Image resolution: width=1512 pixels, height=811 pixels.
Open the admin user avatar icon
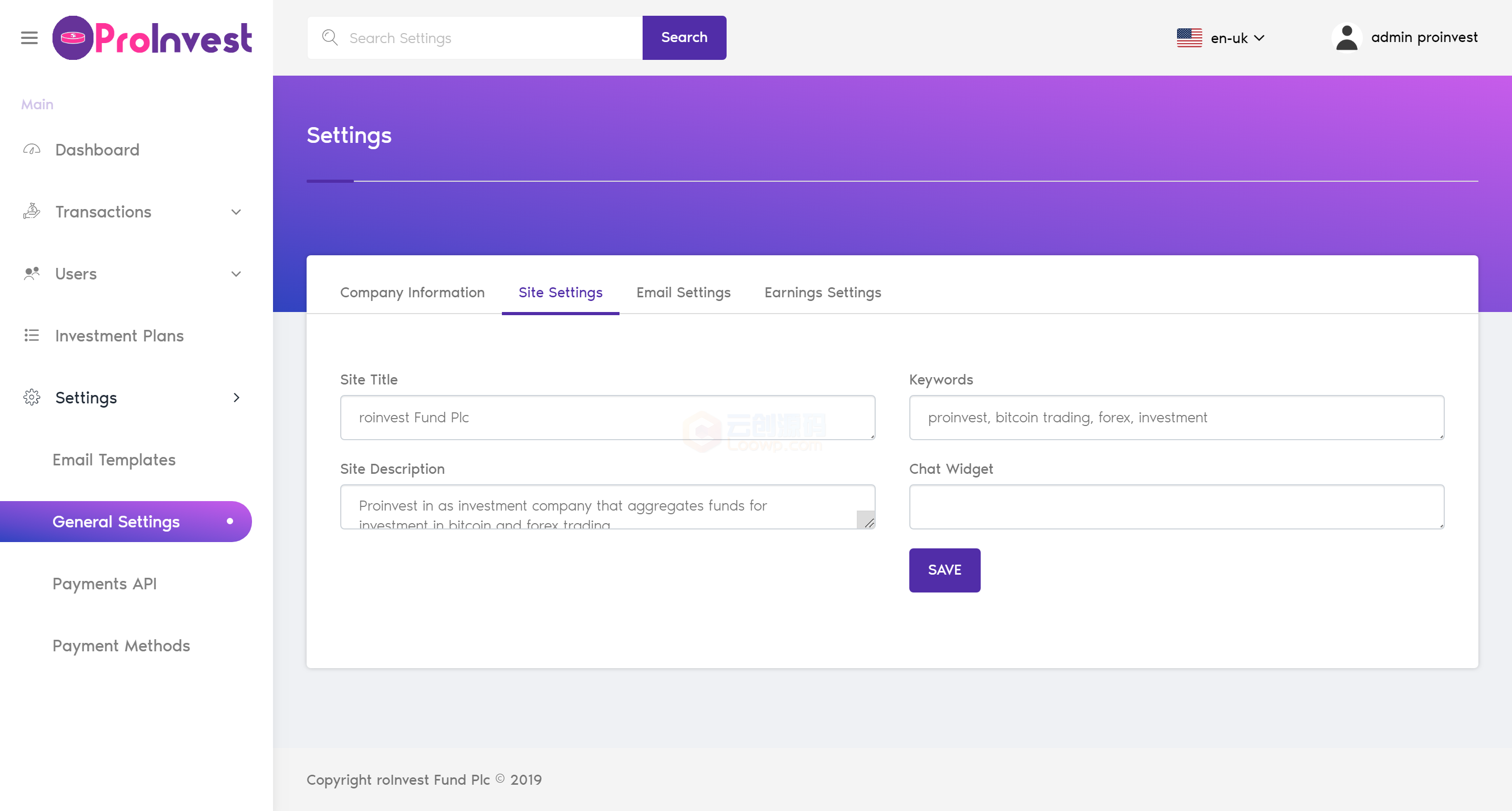(1347, 38)
